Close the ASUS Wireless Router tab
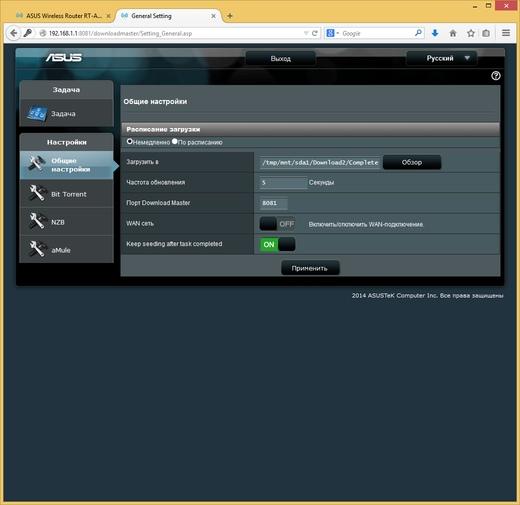 (x=108, y=16)
